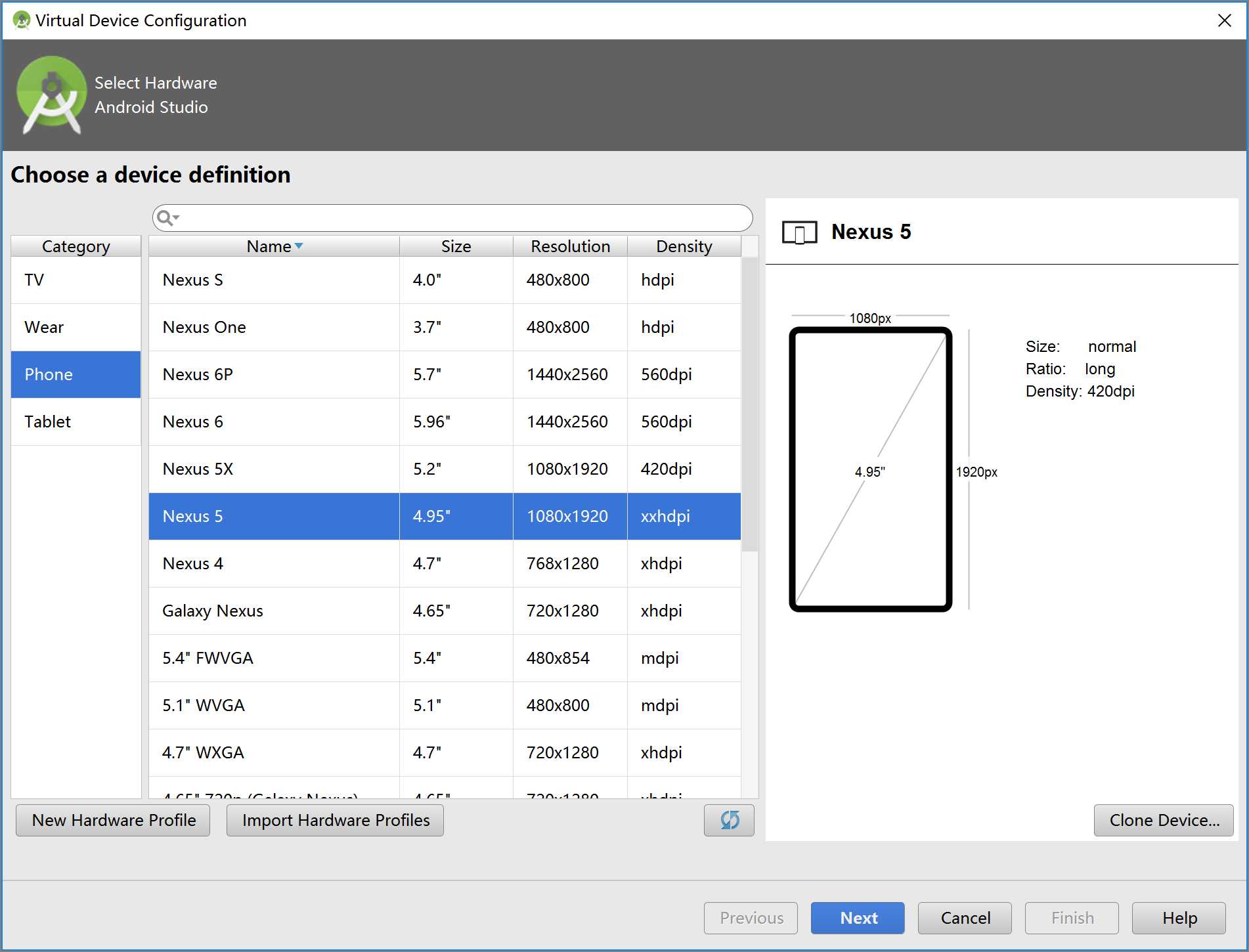The image size is (1249, 952).
Task: Select the 5.4" FWVGA device row
Action: click(x=445, y=658)
